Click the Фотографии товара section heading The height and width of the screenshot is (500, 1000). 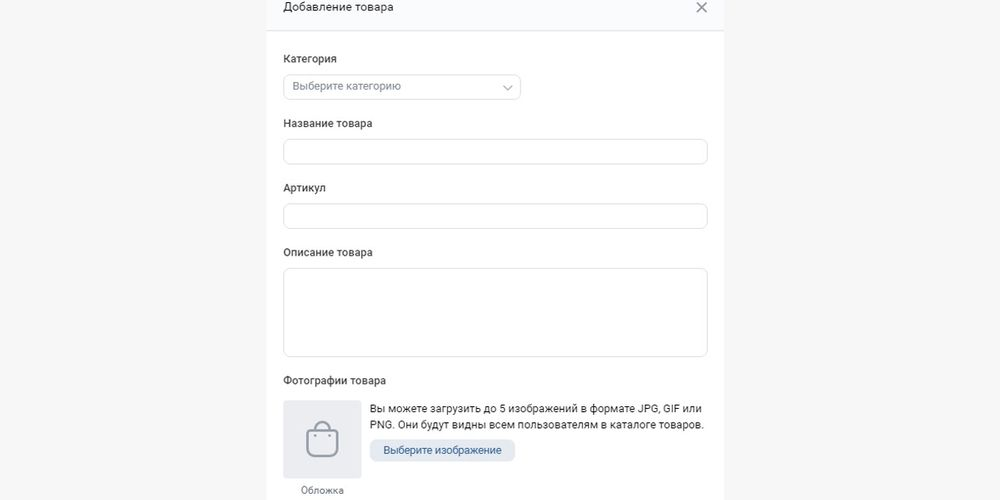click(x=334, y=381)
